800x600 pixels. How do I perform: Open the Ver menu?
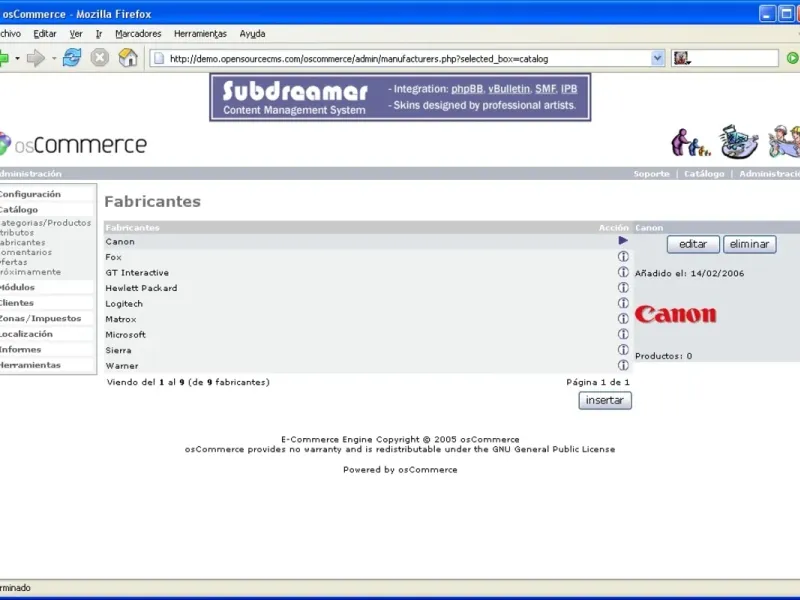pos(76,34)
